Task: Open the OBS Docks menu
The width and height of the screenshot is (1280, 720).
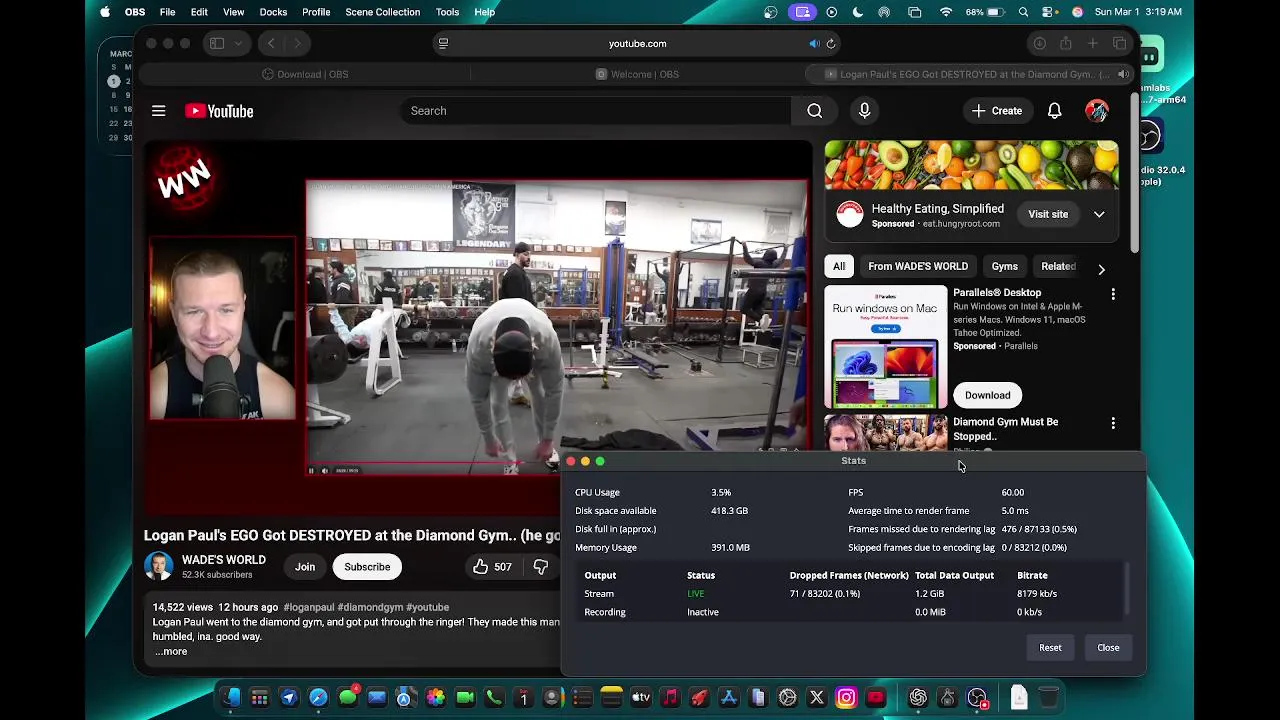Action: (273, 12)
